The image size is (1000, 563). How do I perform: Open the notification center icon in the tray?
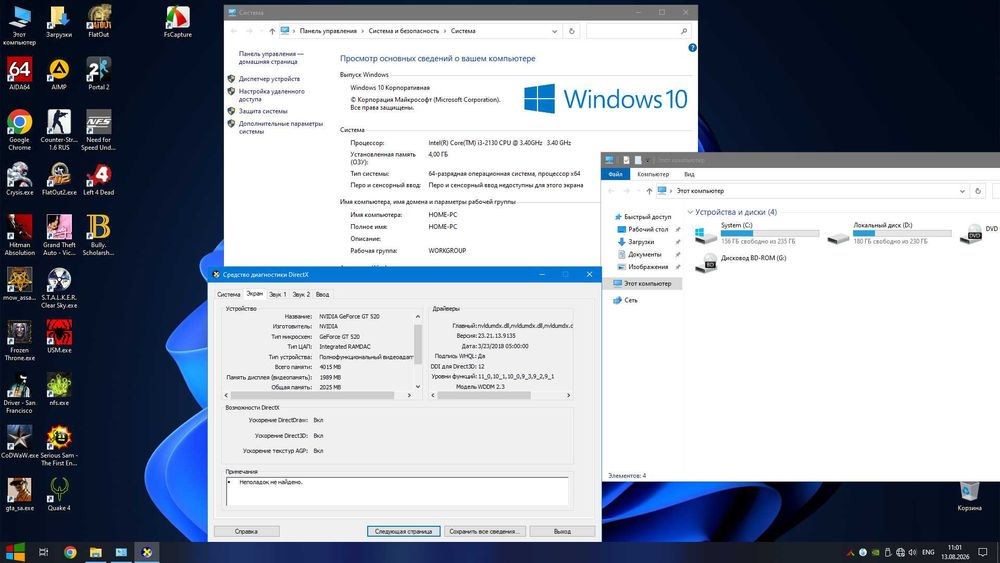pyautogui.click(x=983, y=552)
